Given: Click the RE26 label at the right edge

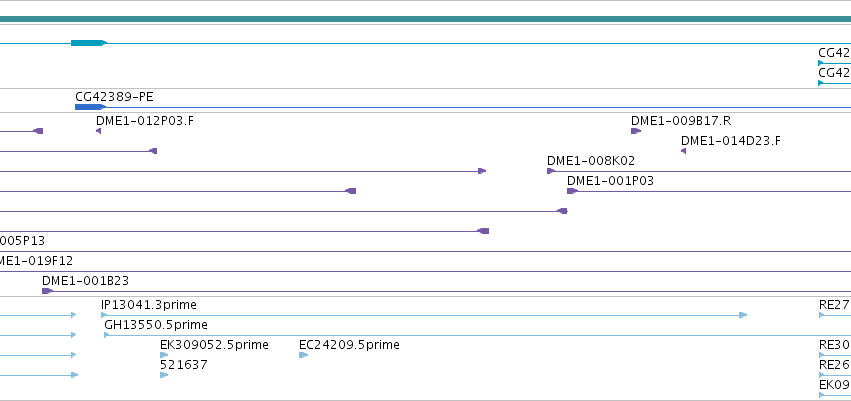Looking at the screenshot, I should 835,365.
